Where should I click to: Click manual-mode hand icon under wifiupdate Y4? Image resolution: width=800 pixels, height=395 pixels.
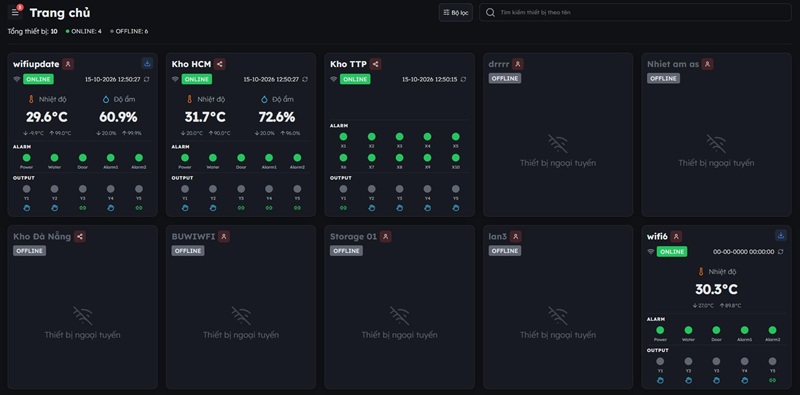pos(111,208)
